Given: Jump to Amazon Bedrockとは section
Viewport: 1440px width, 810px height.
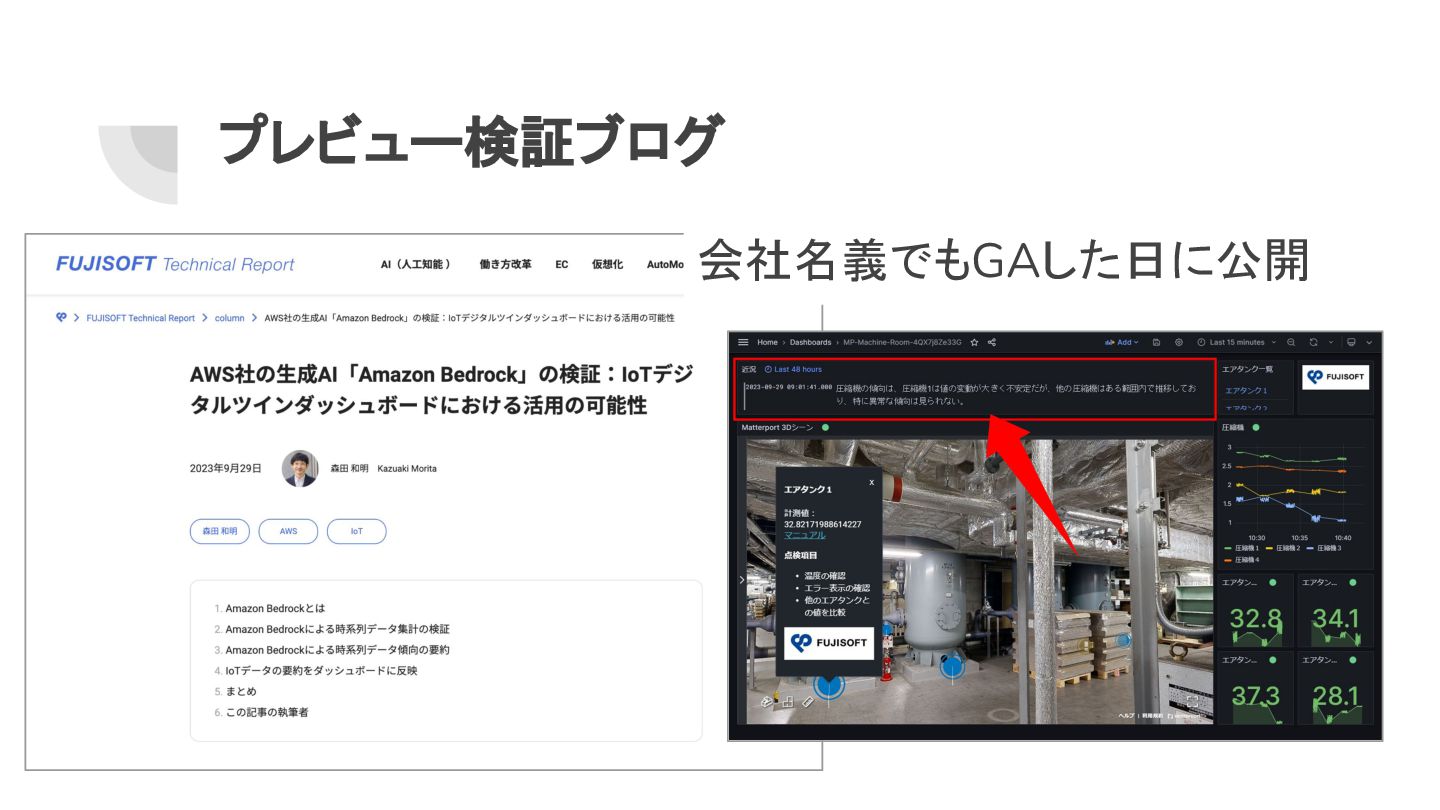Looking at the screenshot, I should 275,608.
